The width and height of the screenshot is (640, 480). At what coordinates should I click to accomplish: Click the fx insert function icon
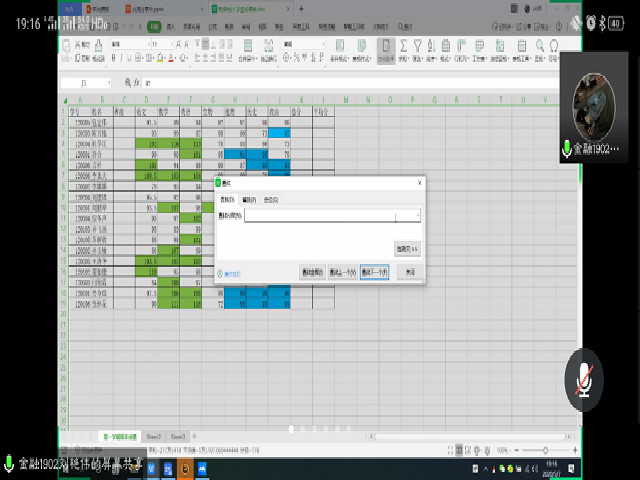click(x=135, y=83)
